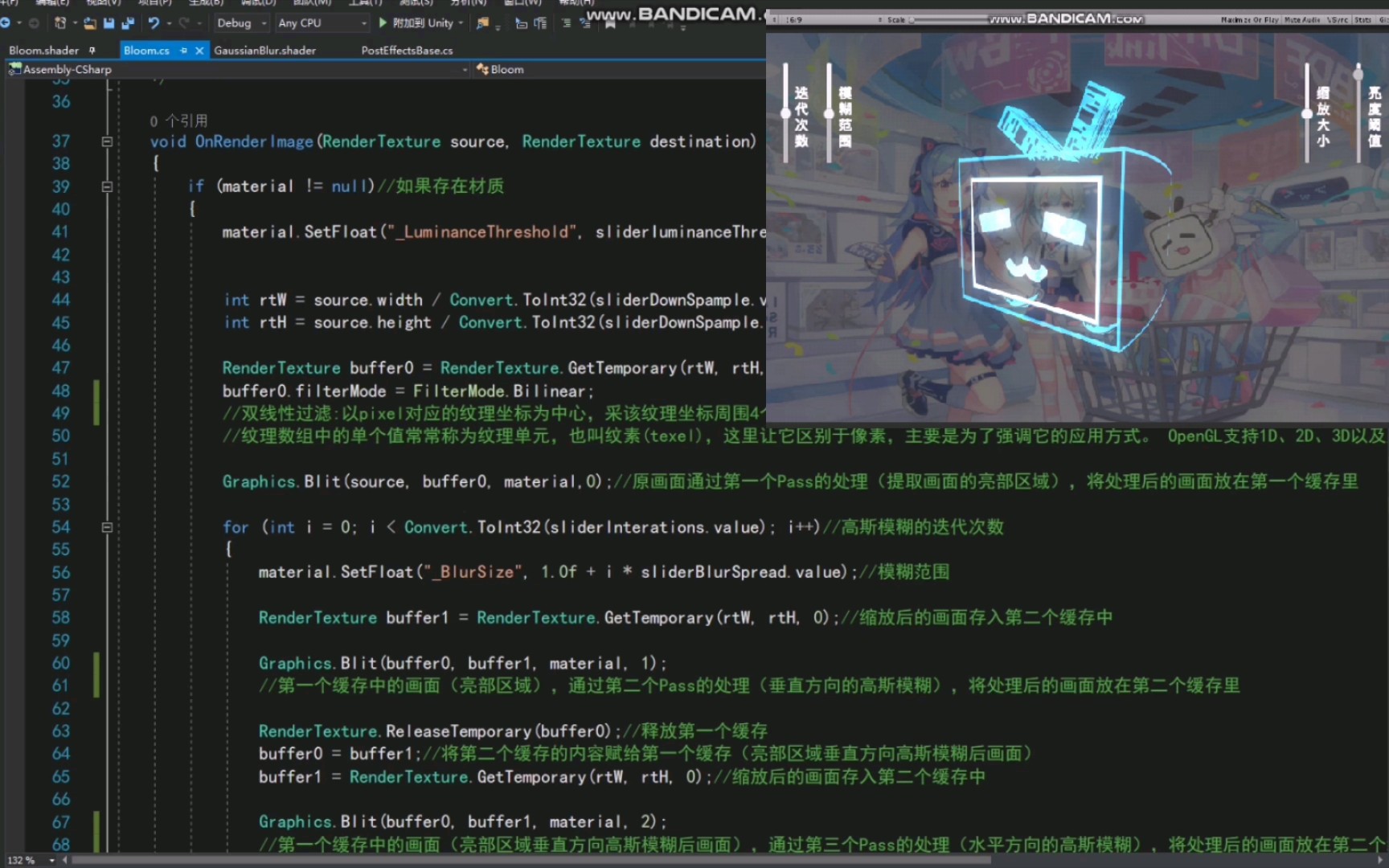Click the Navigate Backward arrow icon
The image size is (1389, 868).
pyautogui.click(x=7, y=23)
